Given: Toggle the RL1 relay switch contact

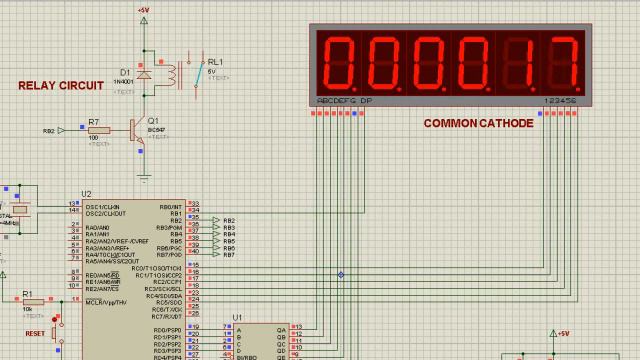Looking at the screenshot, I should point(199,73).
